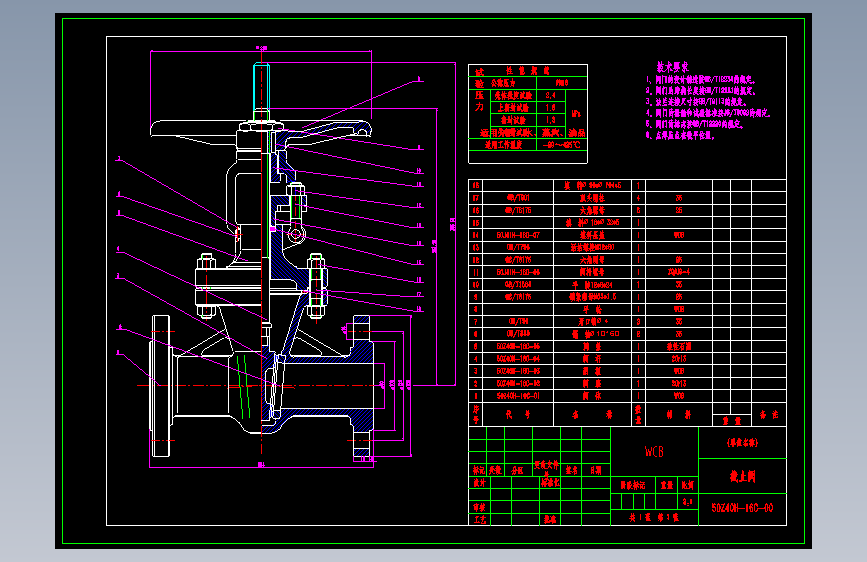Click the 1.3 test pressure value
The image size is (867, 562).
(x=550, y=120)
